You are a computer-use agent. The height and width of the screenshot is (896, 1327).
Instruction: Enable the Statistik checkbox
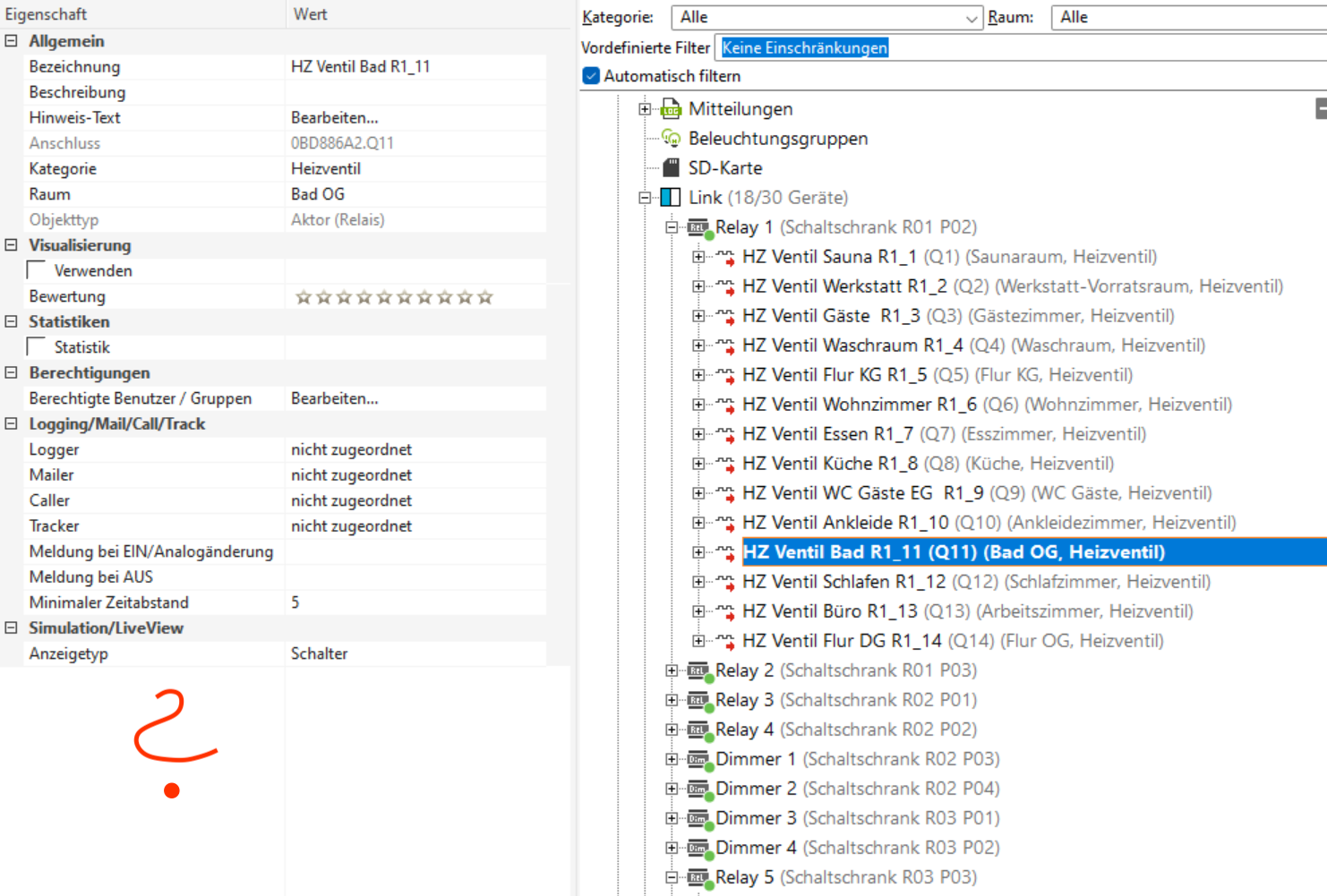pos(37,346)
